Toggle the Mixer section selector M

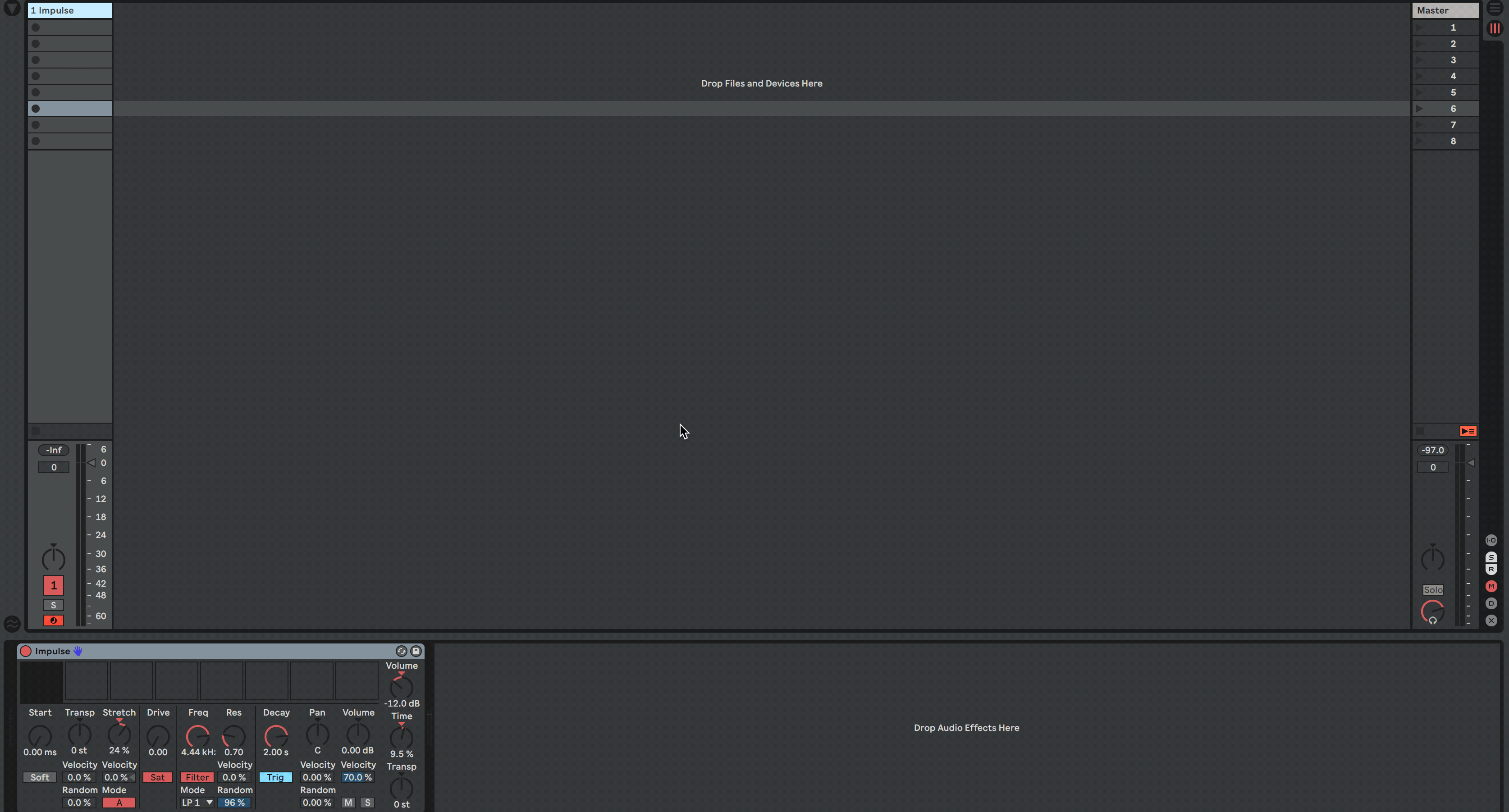1491,586
